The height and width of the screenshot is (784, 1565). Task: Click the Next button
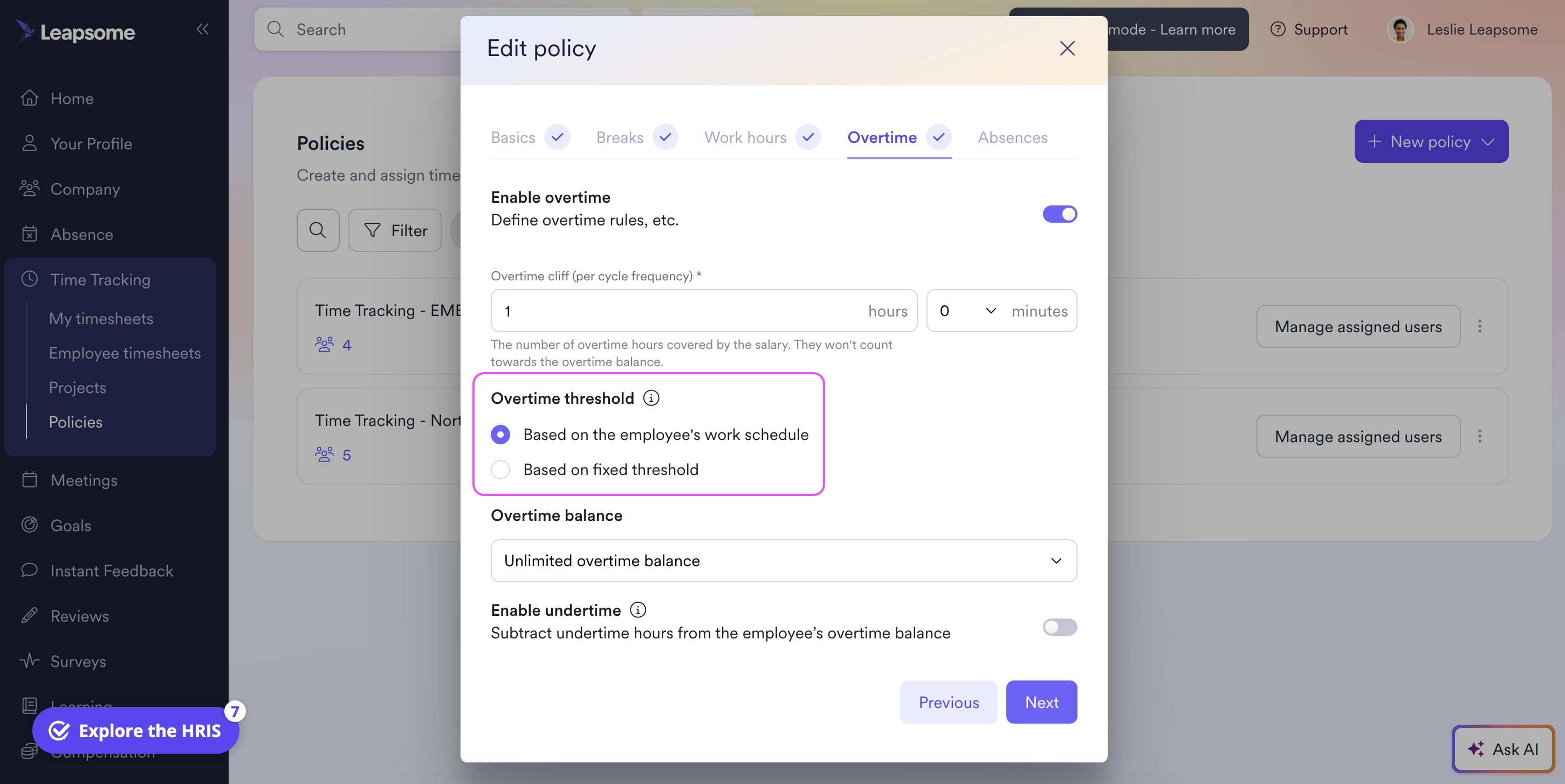coord(1041,702)
